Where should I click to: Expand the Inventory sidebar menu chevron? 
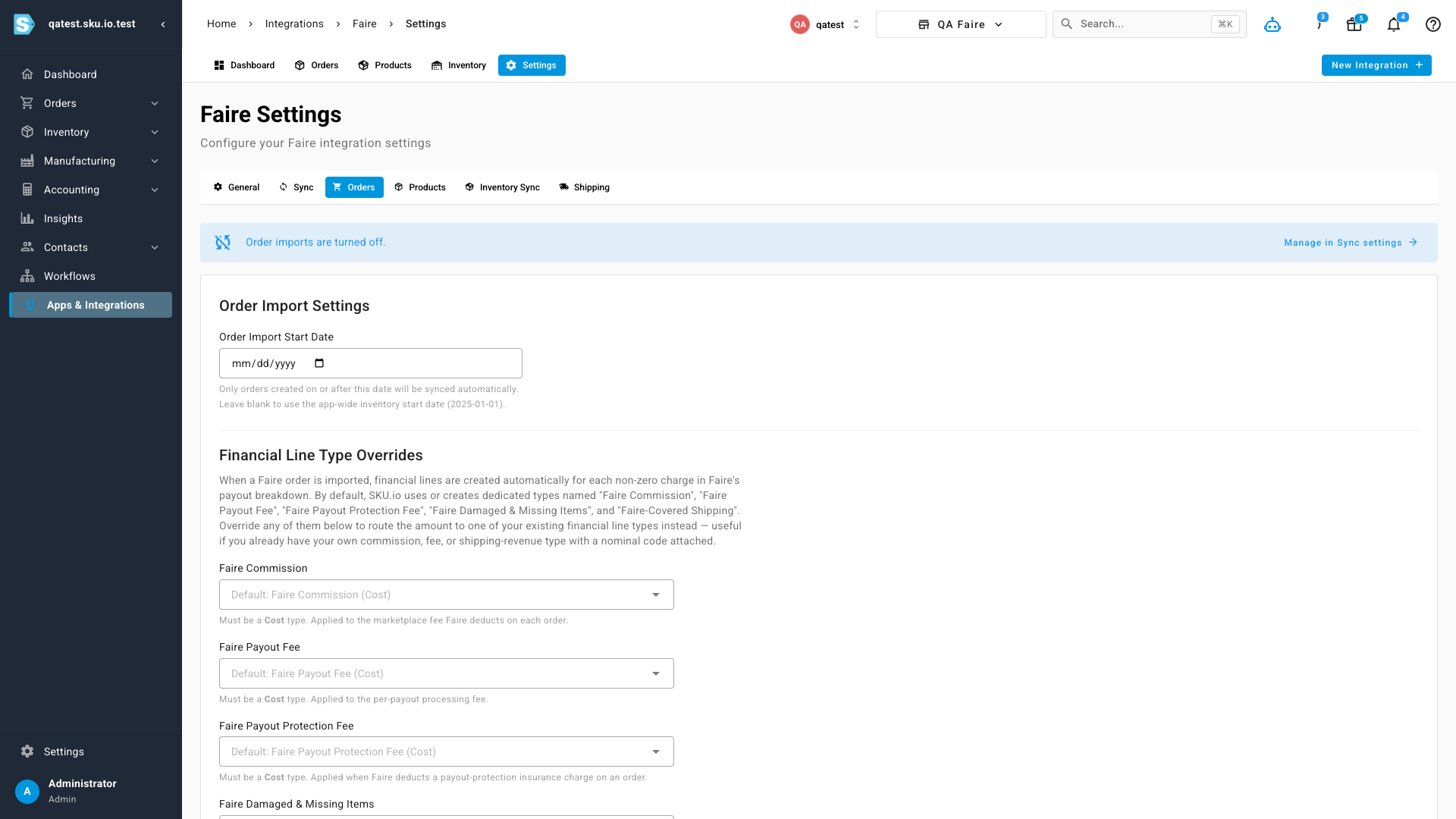pyautogui.click(x=155, y=132)
